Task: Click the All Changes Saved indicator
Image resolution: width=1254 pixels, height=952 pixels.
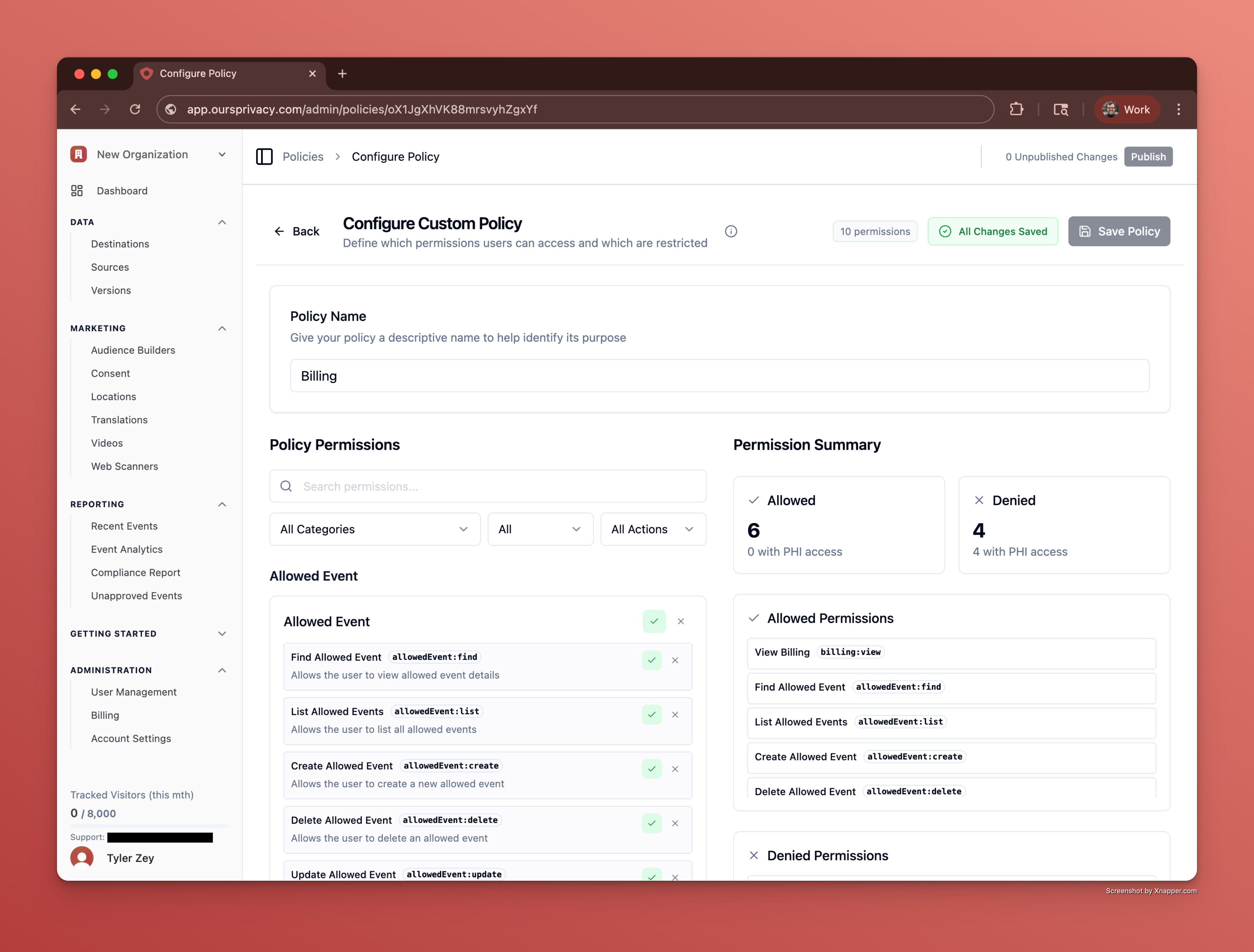Action: (993, 231)
